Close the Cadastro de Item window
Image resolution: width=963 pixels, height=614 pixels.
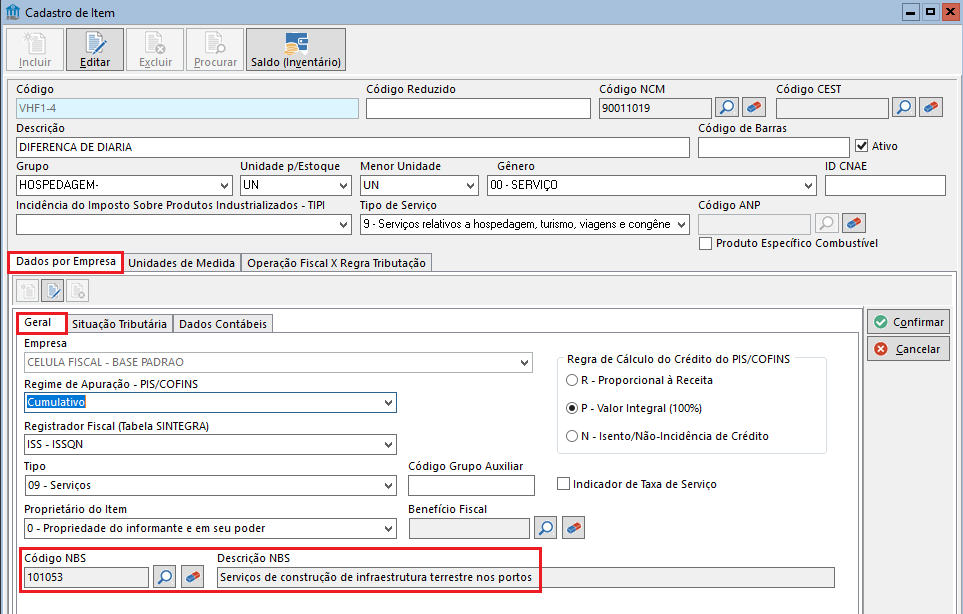pos(951,12)
